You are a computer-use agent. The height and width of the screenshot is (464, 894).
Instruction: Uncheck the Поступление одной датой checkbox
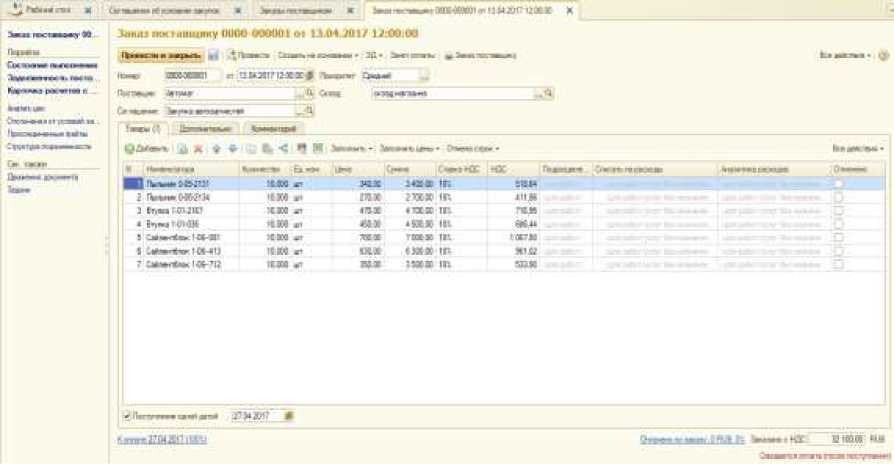(x=127, y=416)
